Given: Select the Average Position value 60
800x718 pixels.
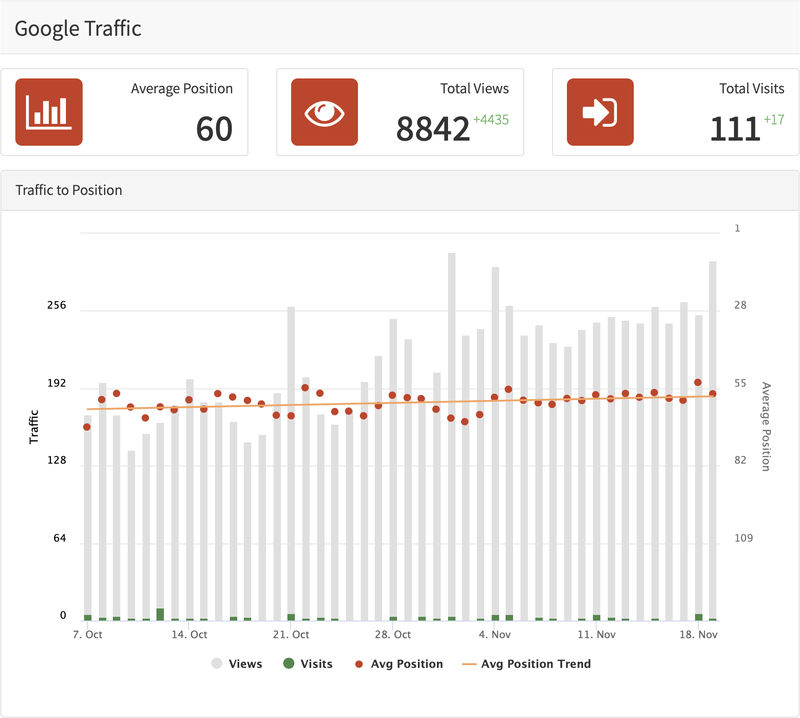Looking at the screenshot, I should (x=214, y=129).
